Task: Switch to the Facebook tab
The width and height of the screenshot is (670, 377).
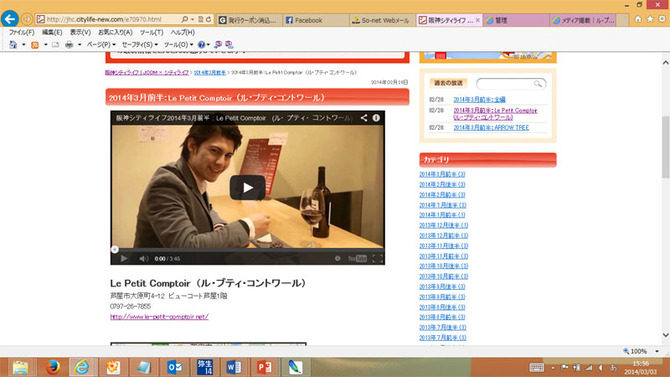Action: (316, 20)
